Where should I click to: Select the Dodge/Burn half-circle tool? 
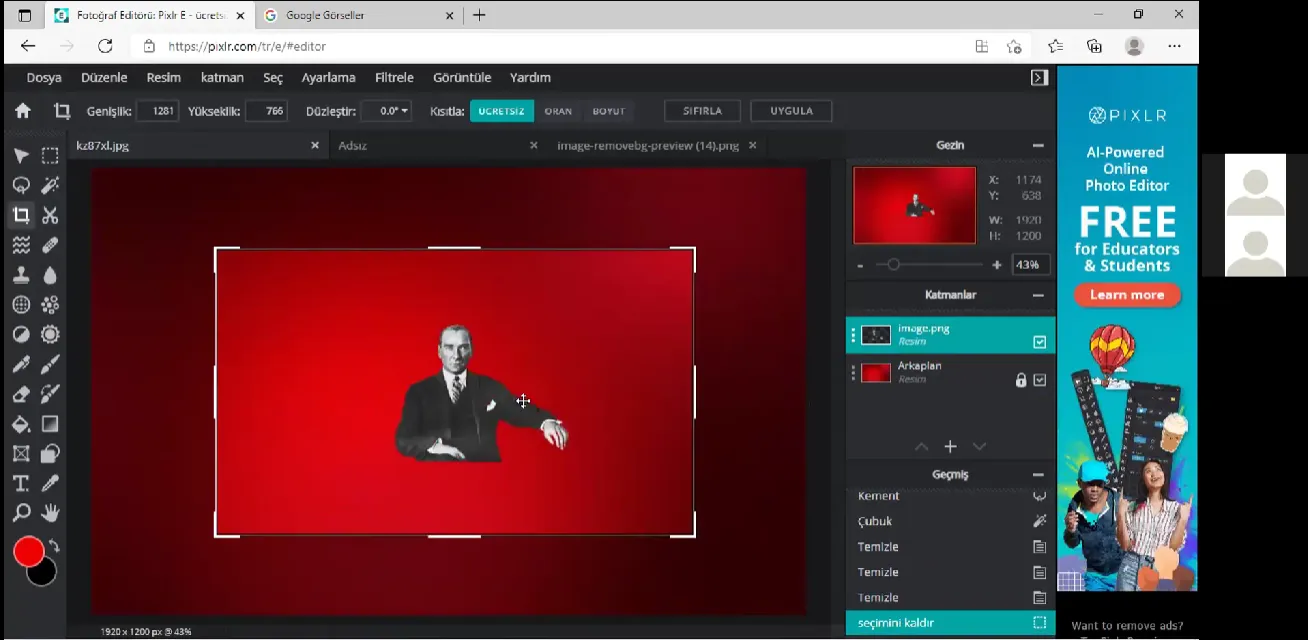21,334
